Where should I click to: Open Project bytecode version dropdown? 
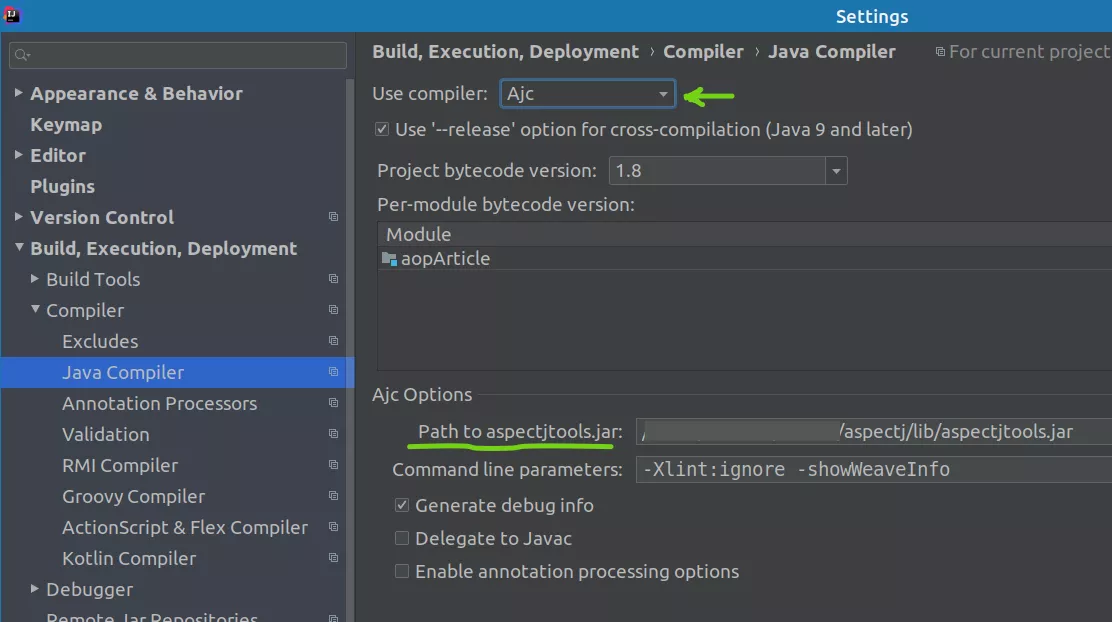[x=837, y=171]
